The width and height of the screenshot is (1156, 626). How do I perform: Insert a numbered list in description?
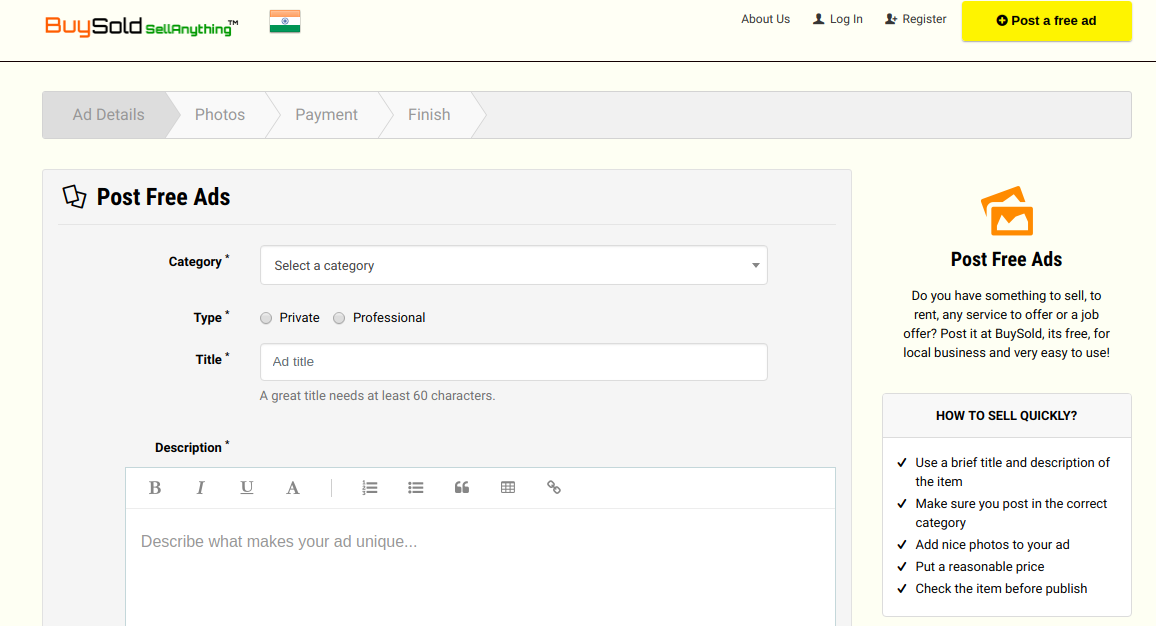pos(370,488)
